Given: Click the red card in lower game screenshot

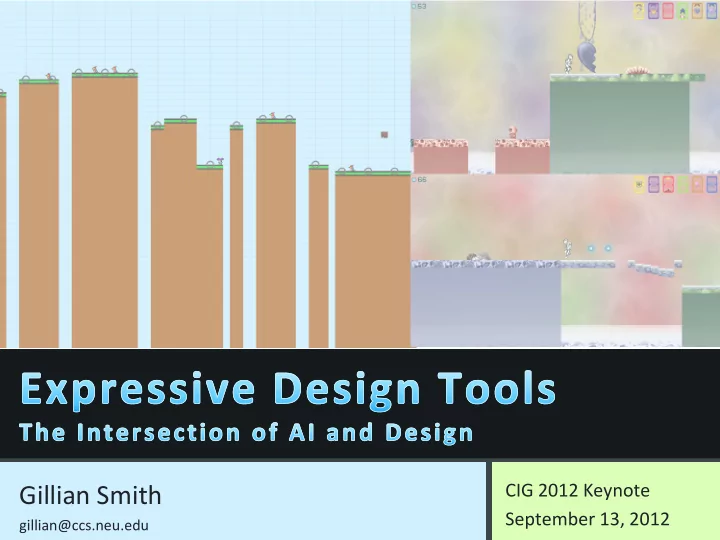Looking at the screenshot, I should click(668, 185).
